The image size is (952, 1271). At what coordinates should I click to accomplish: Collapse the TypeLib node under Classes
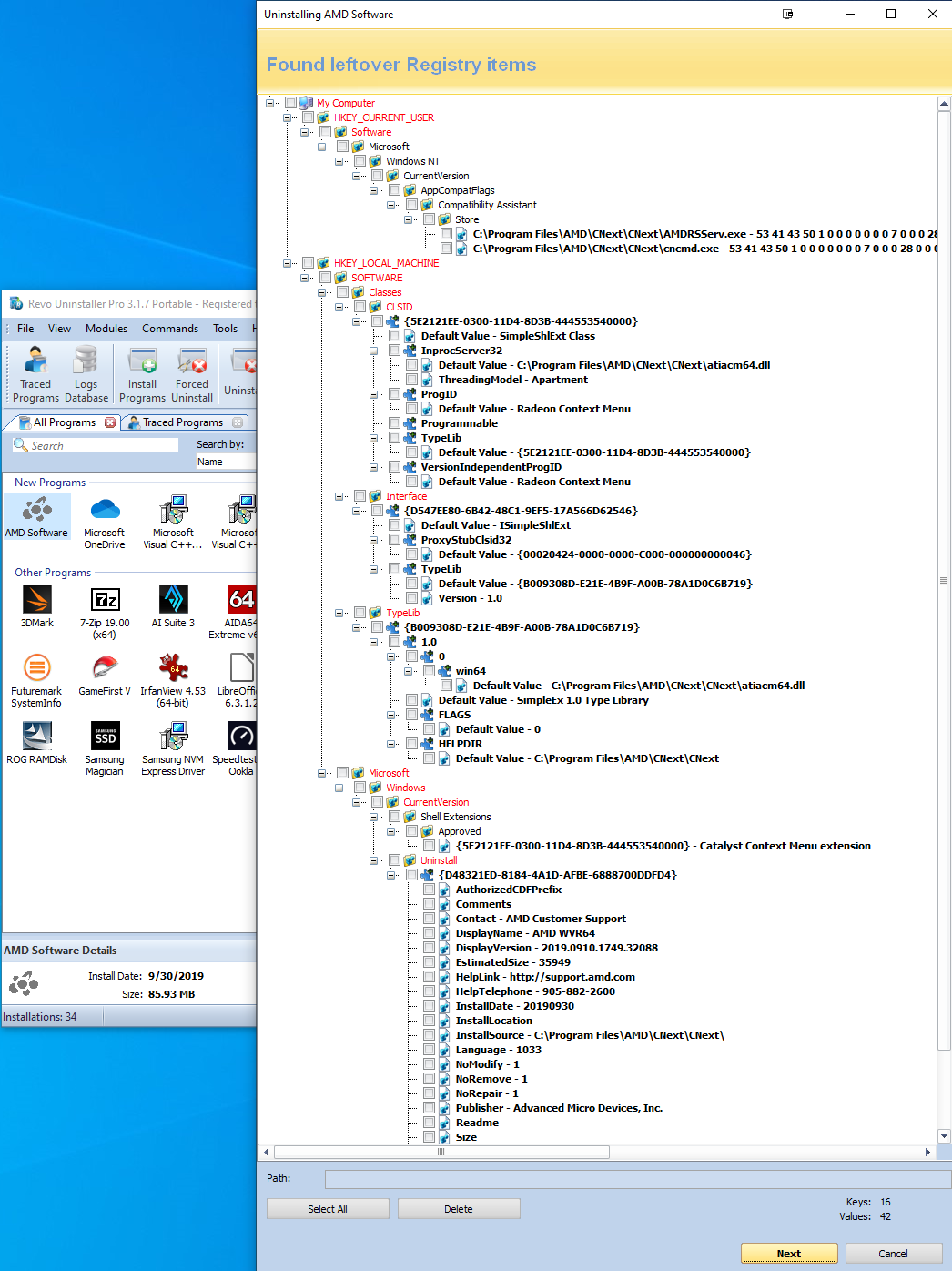(339, 613)
